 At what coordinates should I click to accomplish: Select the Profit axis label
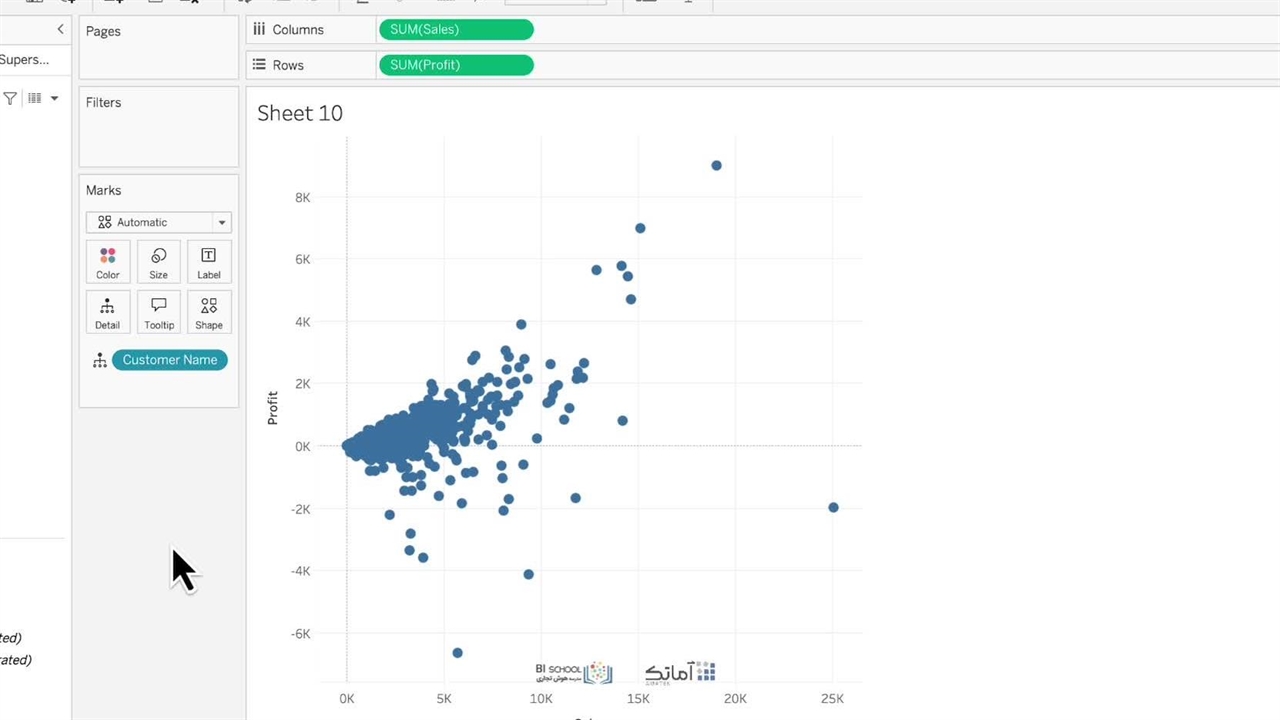pos(273,408)
